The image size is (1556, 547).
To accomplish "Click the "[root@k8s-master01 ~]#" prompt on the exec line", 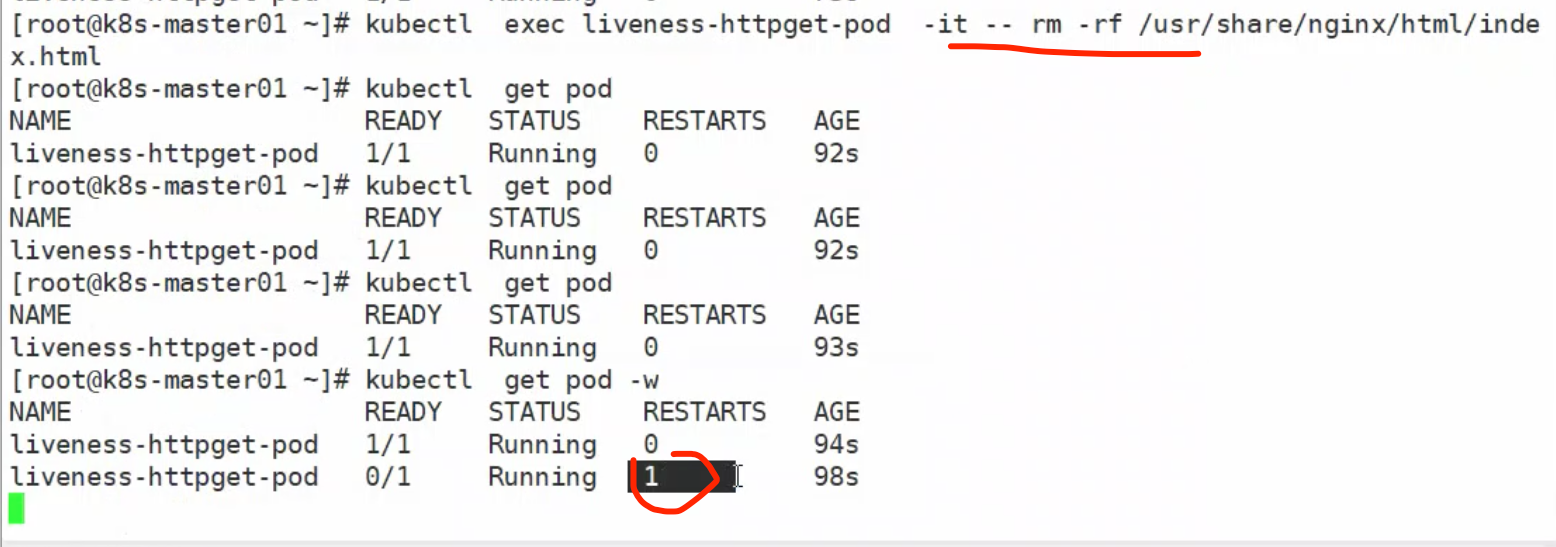I will pos(180,23).
